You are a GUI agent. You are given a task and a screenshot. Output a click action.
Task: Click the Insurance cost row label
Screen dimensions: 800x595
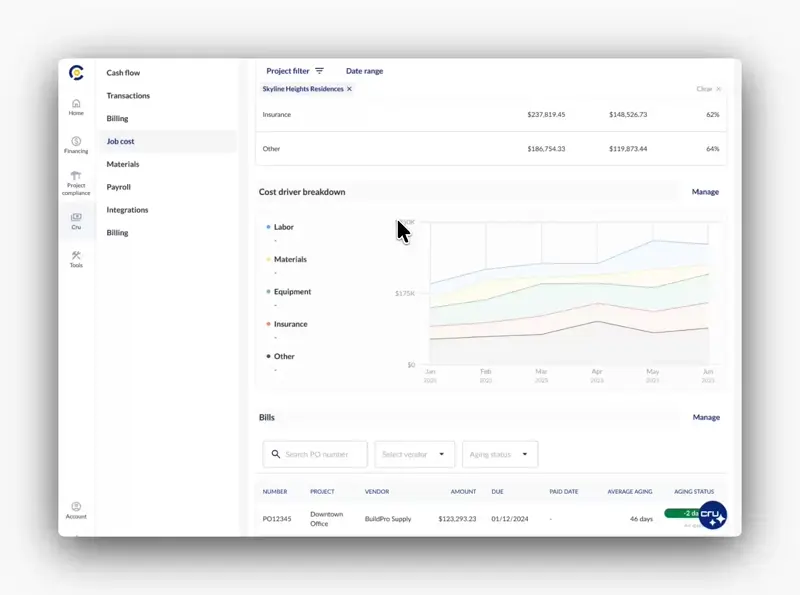pyautogui.click(x=277, y=114)
